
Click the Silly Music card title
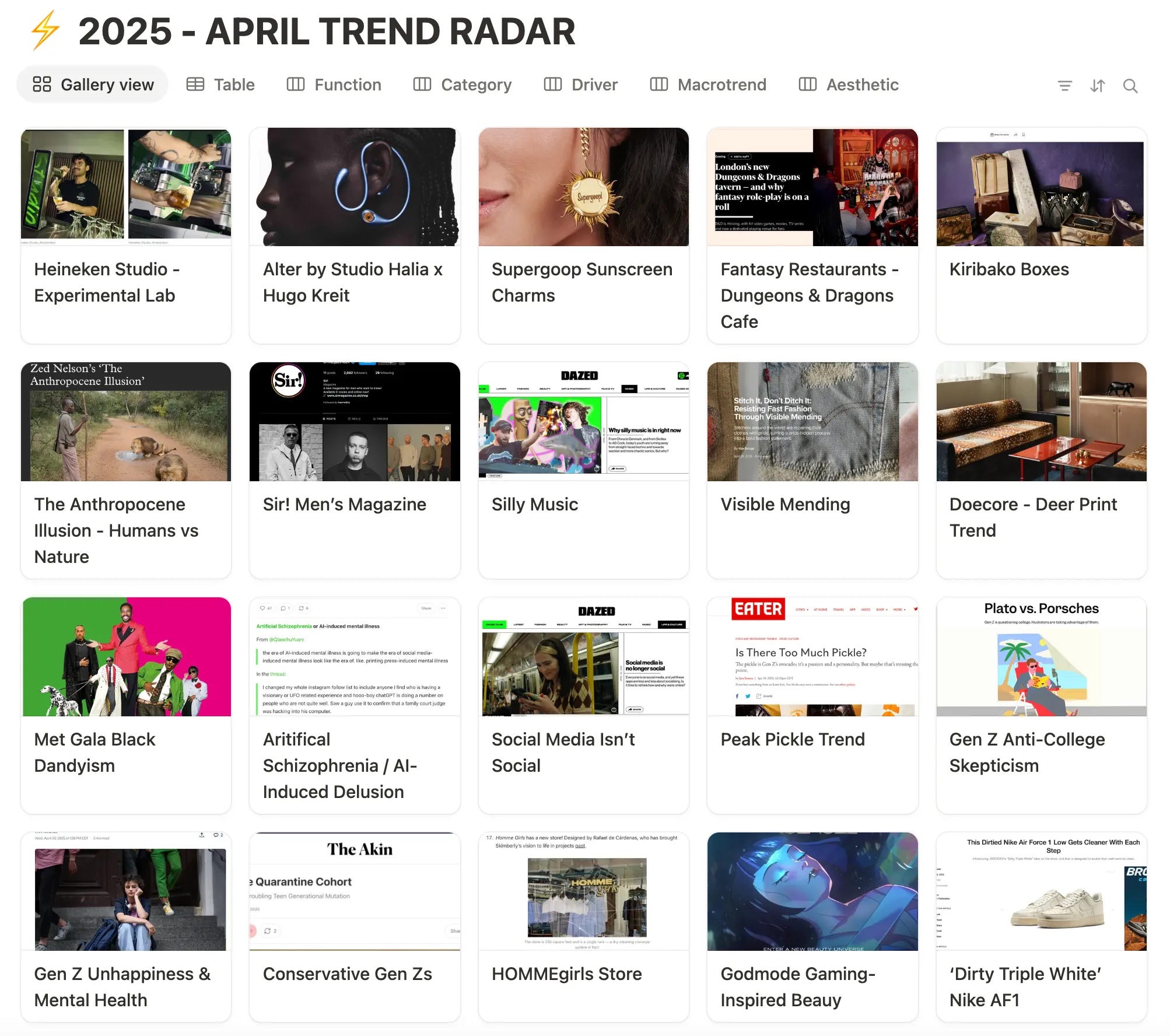point(534,504)
